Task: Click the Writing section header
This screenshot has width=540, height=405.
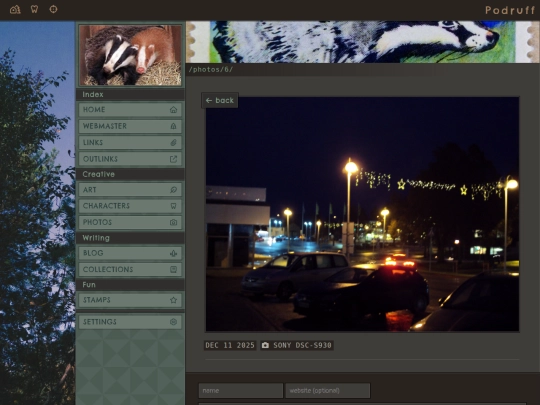Action: 130,238
